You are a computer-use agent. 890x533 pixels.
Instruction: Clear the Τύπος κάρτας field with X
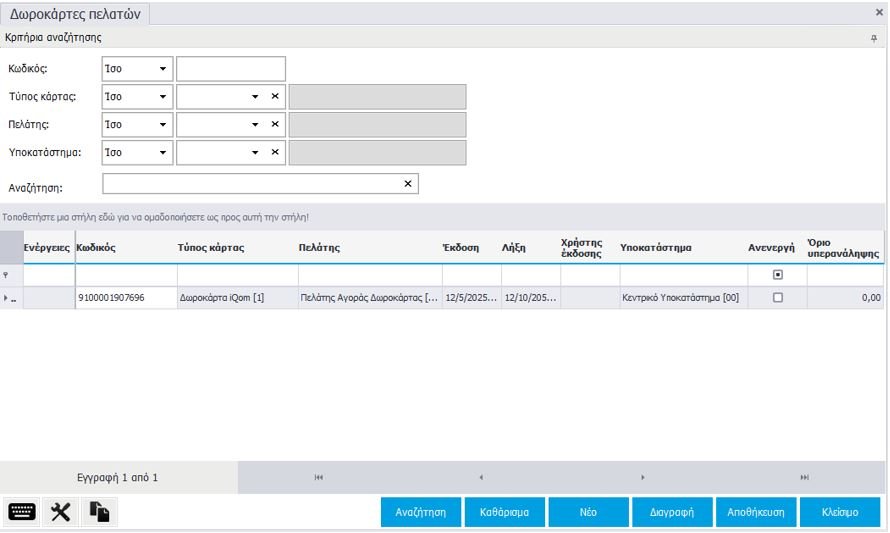point(275,97)
